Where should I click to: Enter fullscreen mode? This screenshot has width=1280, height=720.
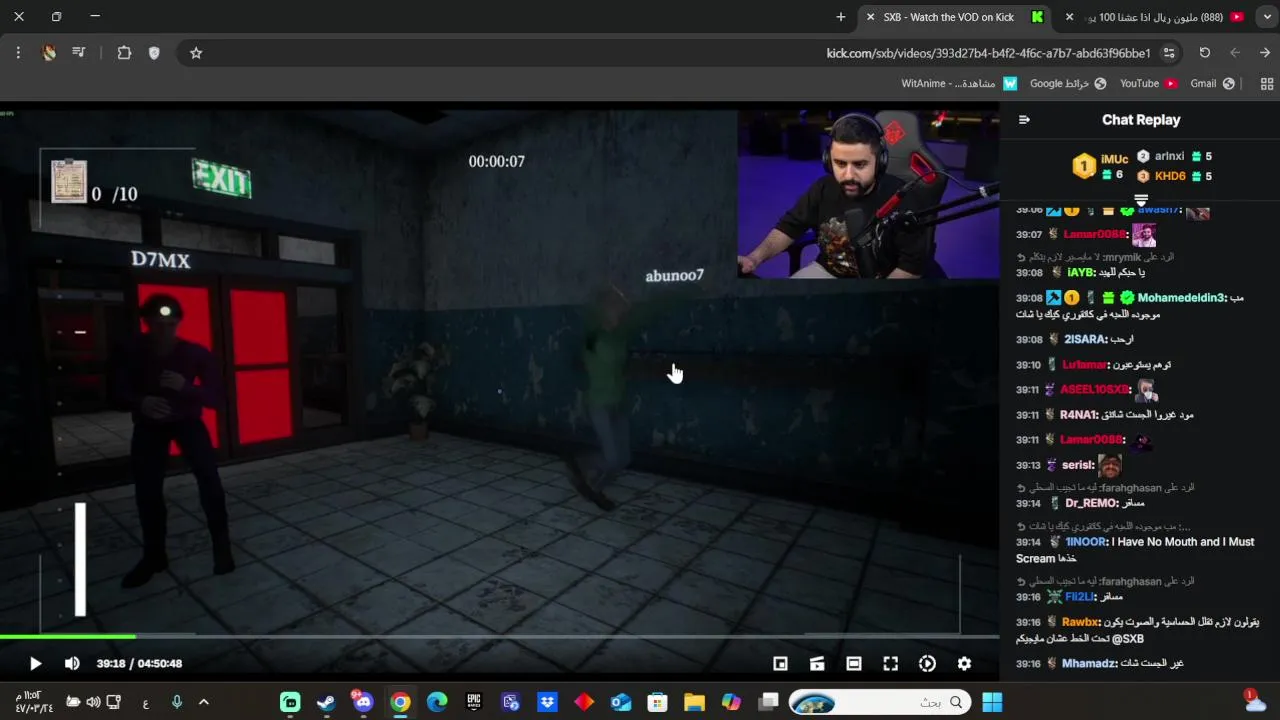(890, 663)
